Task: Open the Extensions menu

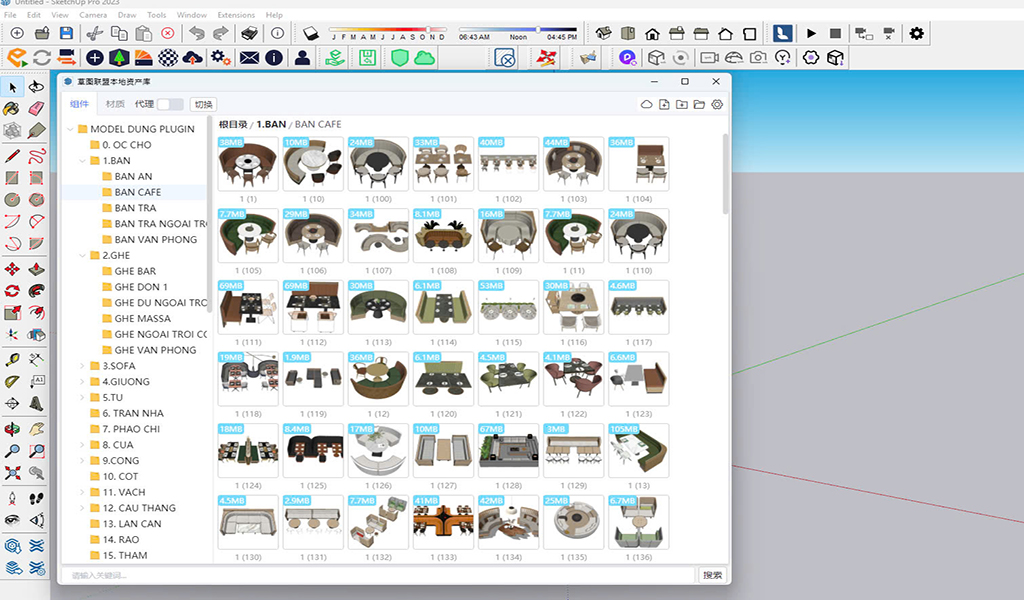Action: [x=236, y=15]
